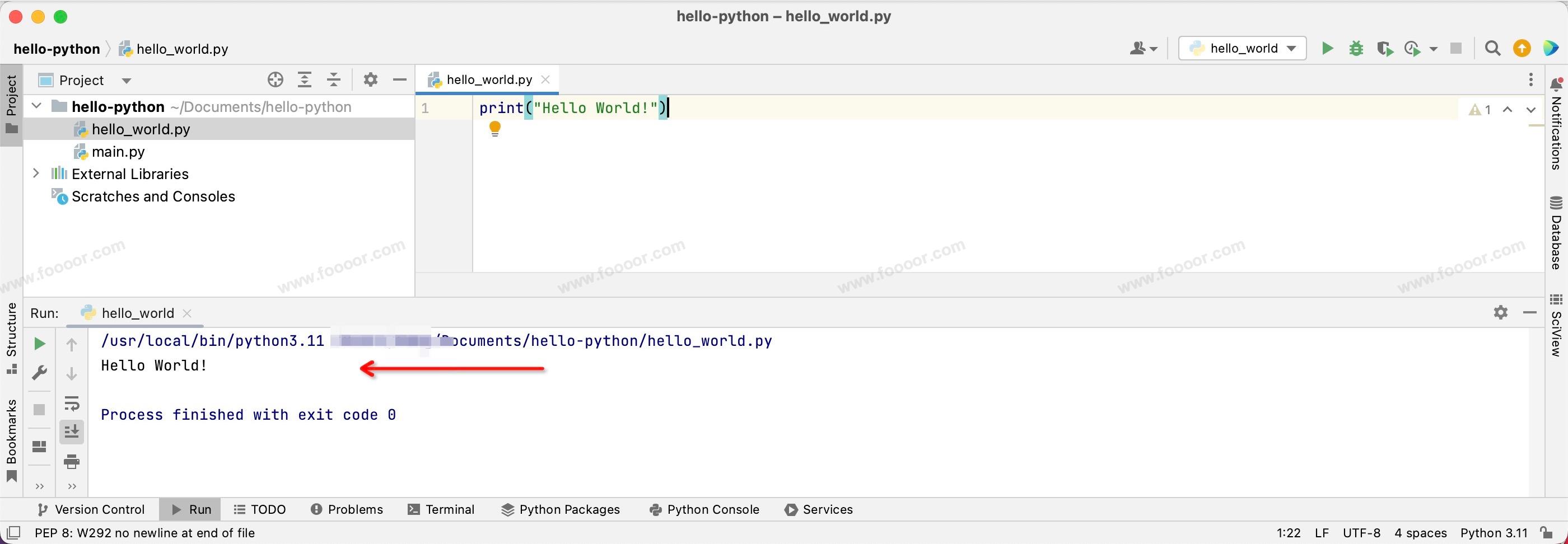Image resolution: width=1568 pixels, height=544 pixels.
Task: Select main.py in project tree
Action: click(x=118, y=152)
